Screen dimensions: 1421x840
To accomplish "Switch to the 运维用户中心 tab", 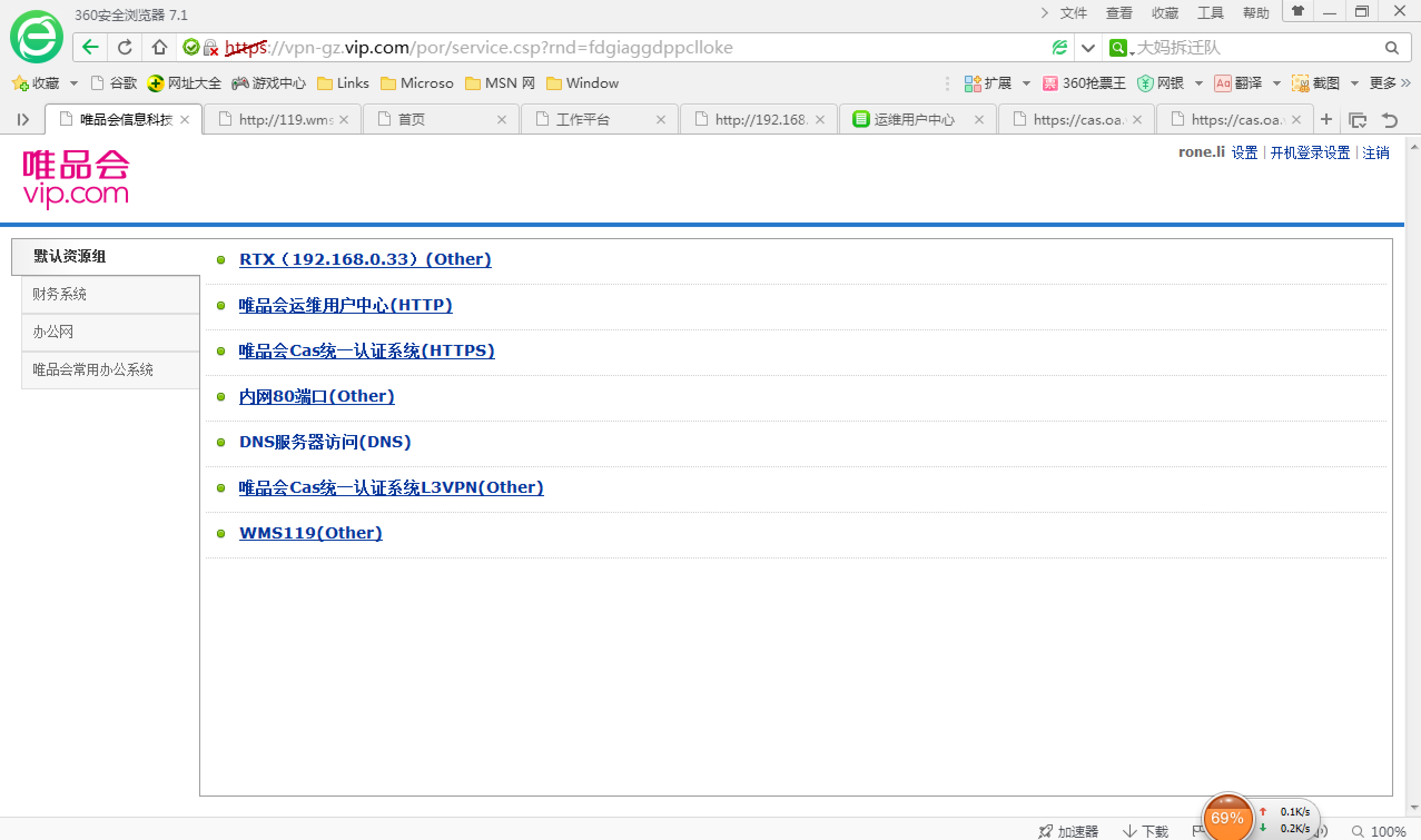I will click(x=917, y=120).
